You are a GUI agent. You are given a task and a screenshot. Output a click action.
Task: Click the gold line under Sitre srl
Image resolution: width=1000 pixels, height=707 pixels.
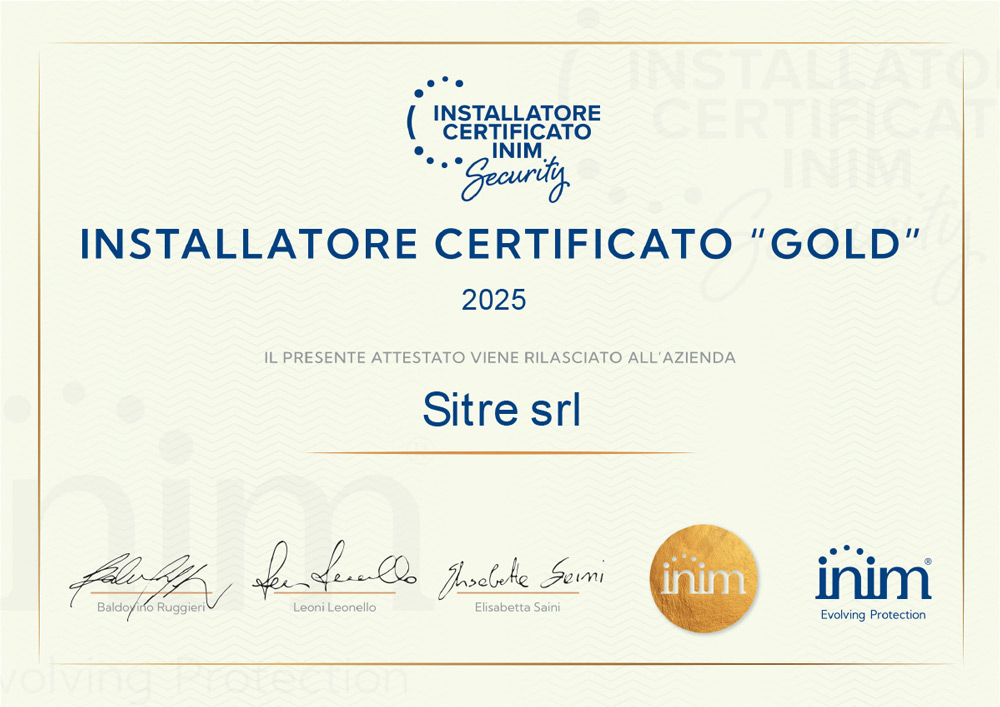500,453
